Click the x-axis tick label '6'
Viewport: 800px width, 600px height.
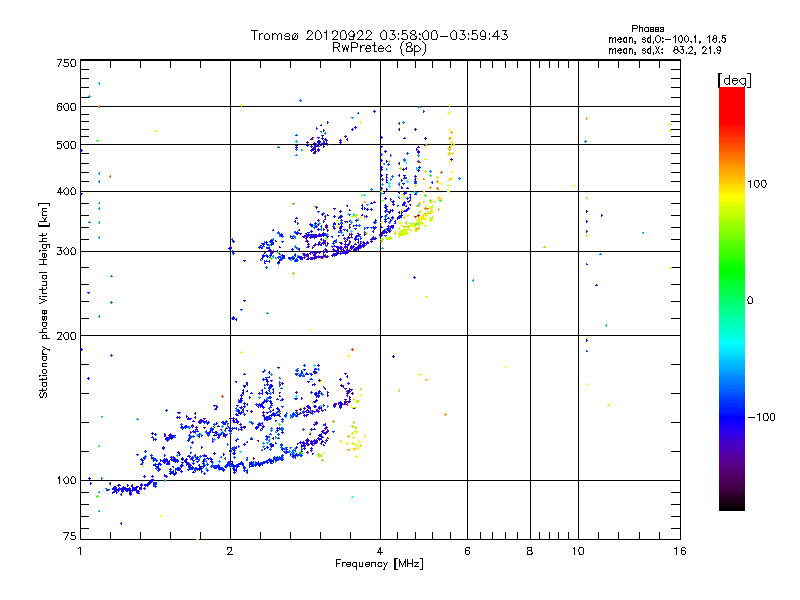467,551
